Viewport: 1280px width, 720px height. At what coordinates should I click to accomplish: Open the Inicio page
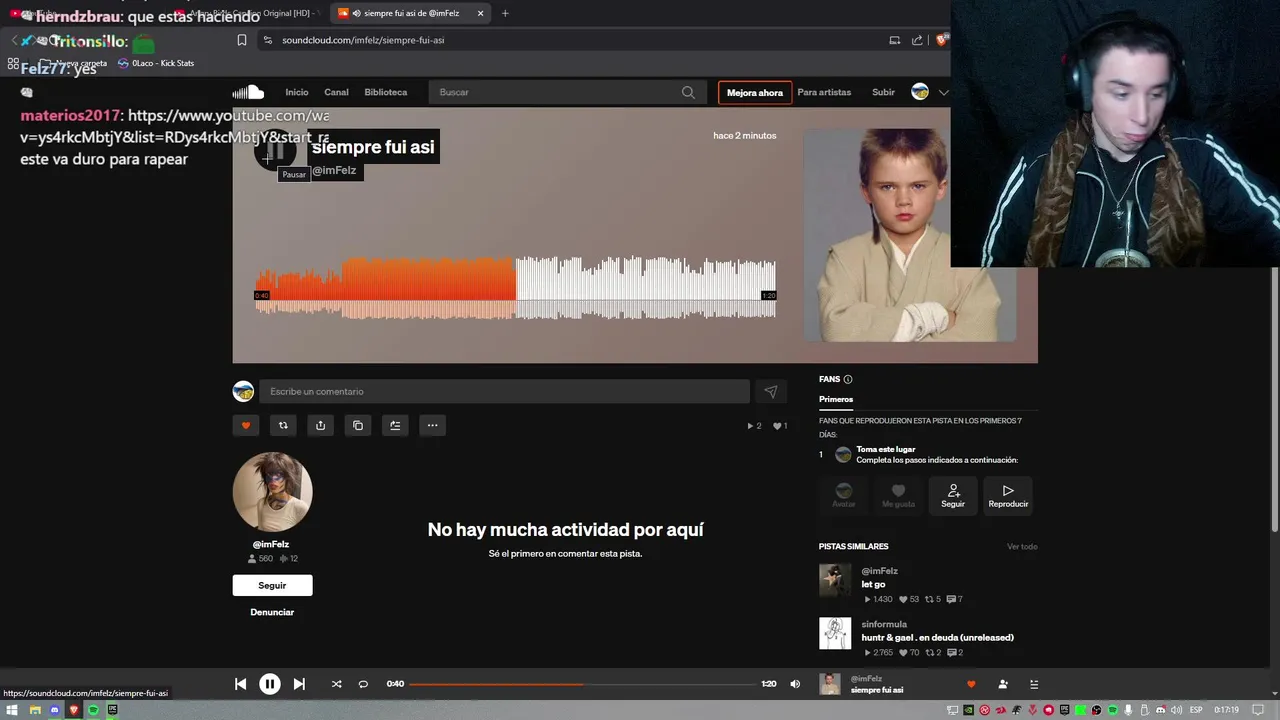click(x=297, y=92)
